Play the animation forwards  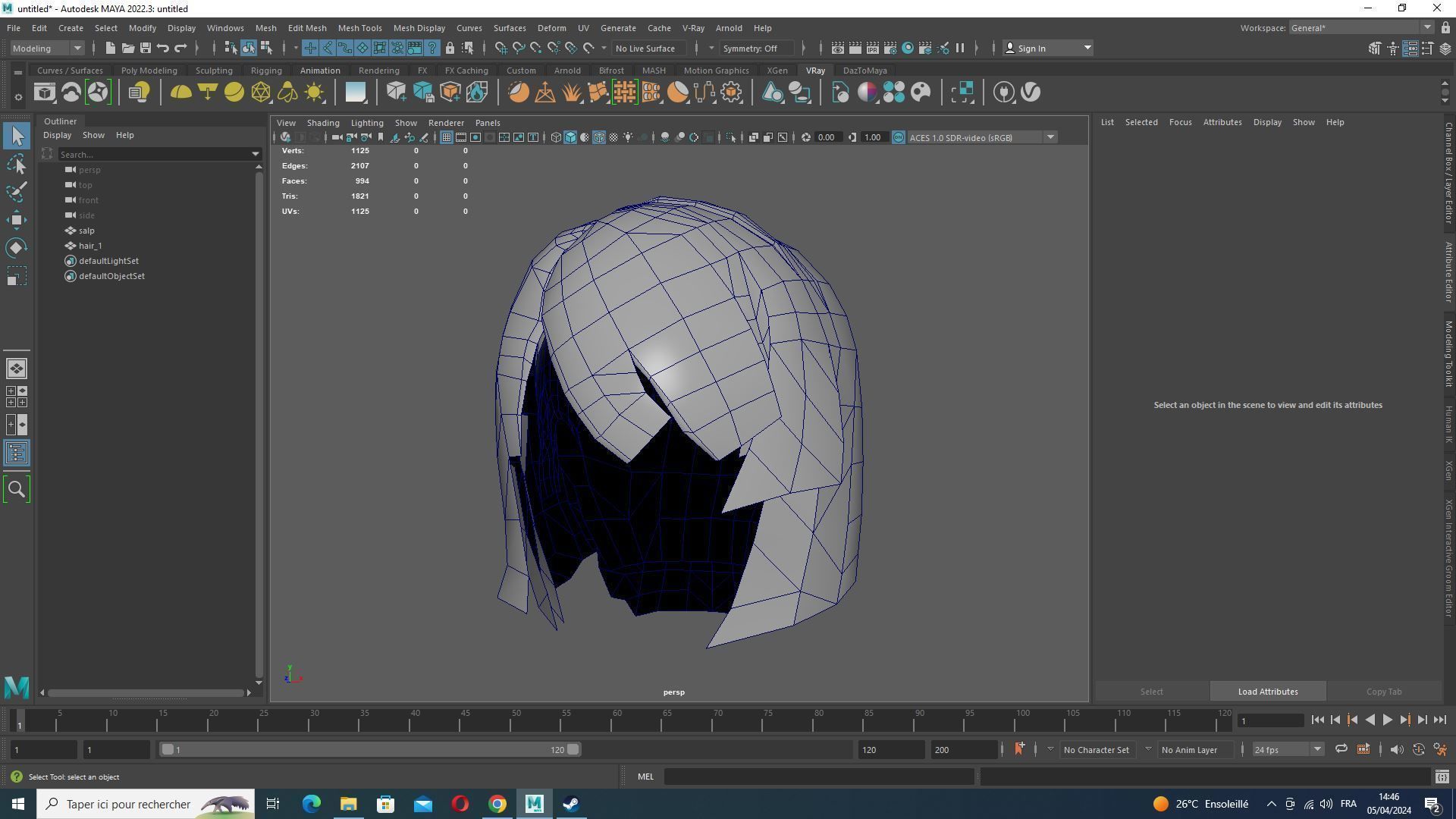pyautogui.click(x=1387, y=720)
